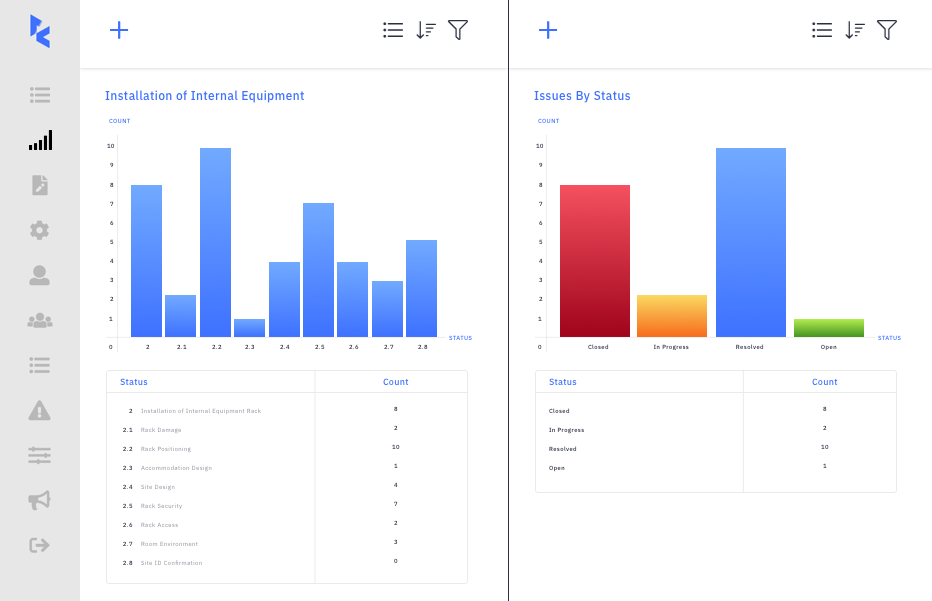Click 'Resolved' axis label under chart

pyautogui.click(x=750, y=347)
